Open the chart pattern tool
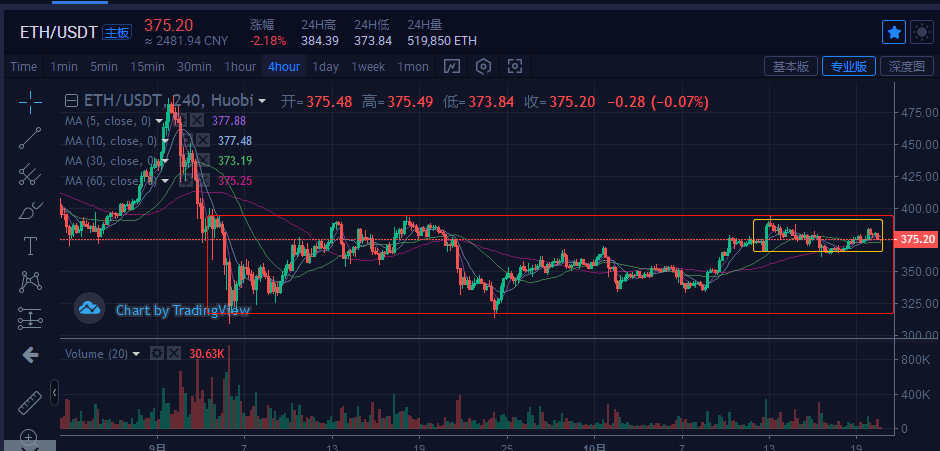This screenshot has height=451, width=940. pos(30,282)
